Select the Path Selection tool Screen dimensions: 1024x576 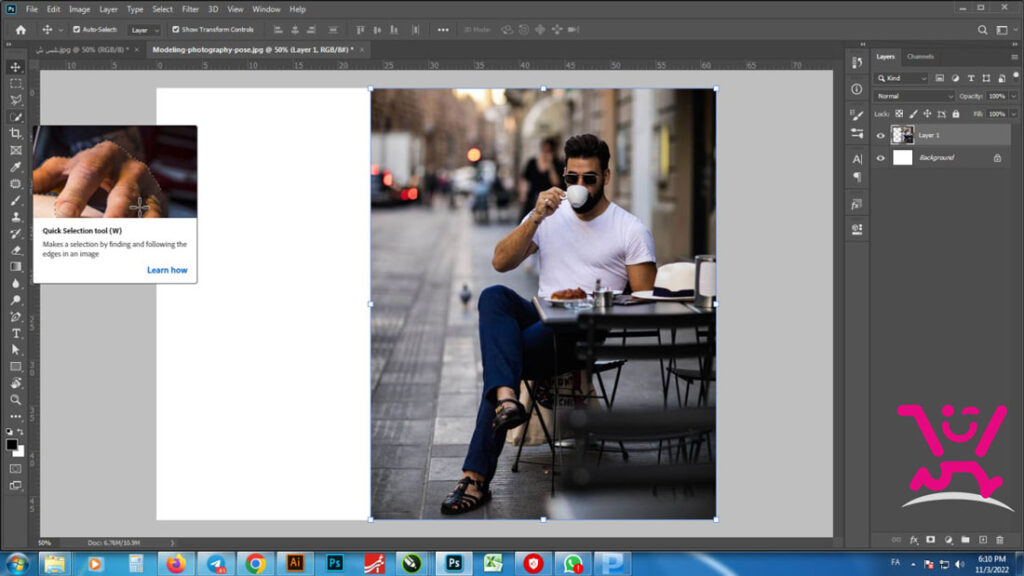pos(16,350)
